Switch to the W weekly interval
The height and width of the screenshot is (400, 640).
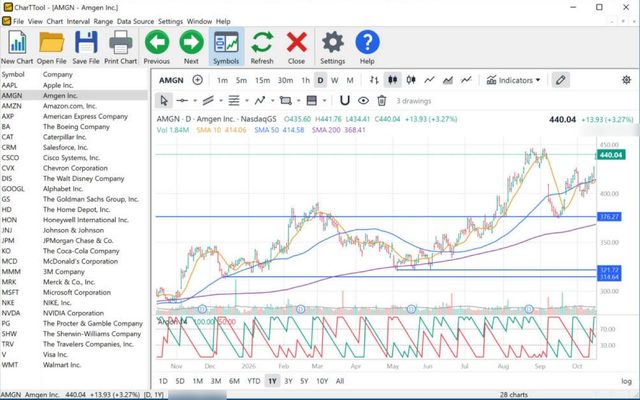tap(335, 80)
